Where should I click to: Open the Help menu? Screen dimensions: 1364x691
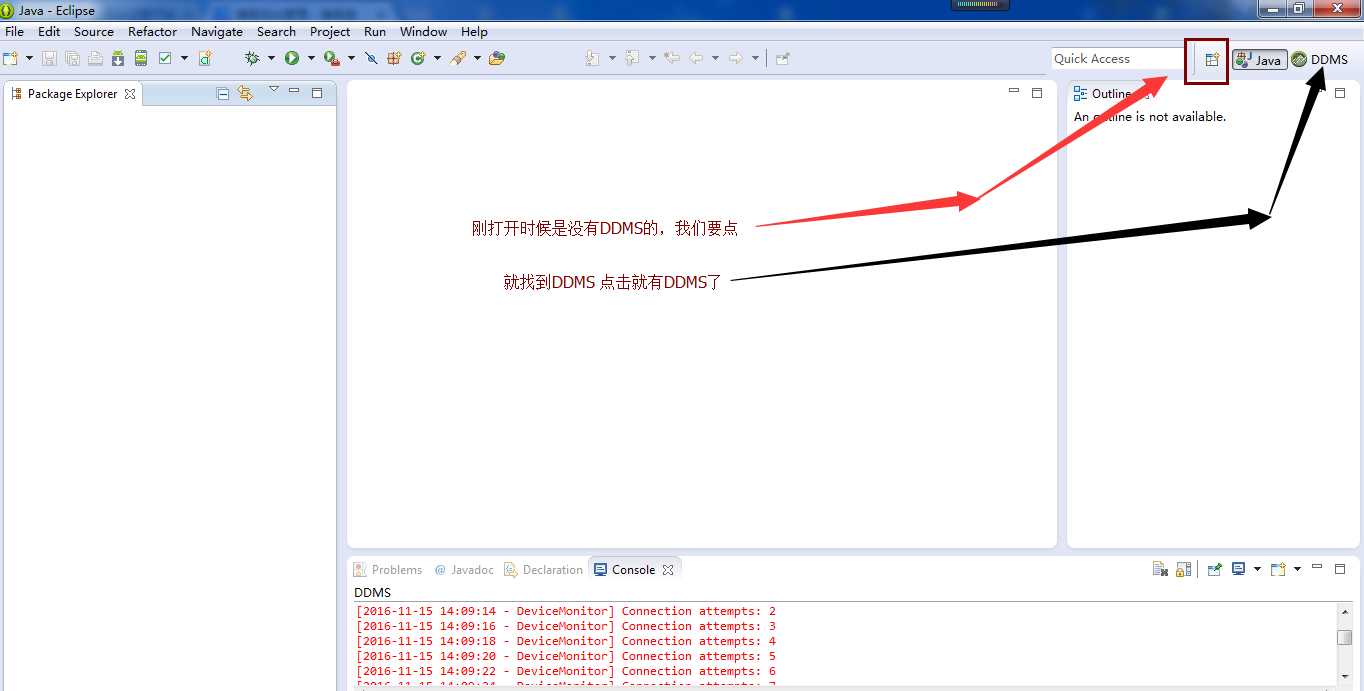coord(474,31)
